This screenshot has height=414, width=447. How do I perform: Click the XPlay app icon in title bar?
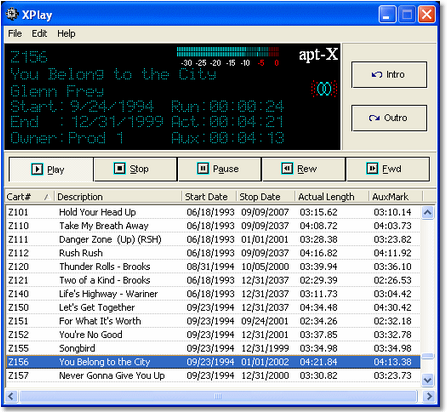12,14
